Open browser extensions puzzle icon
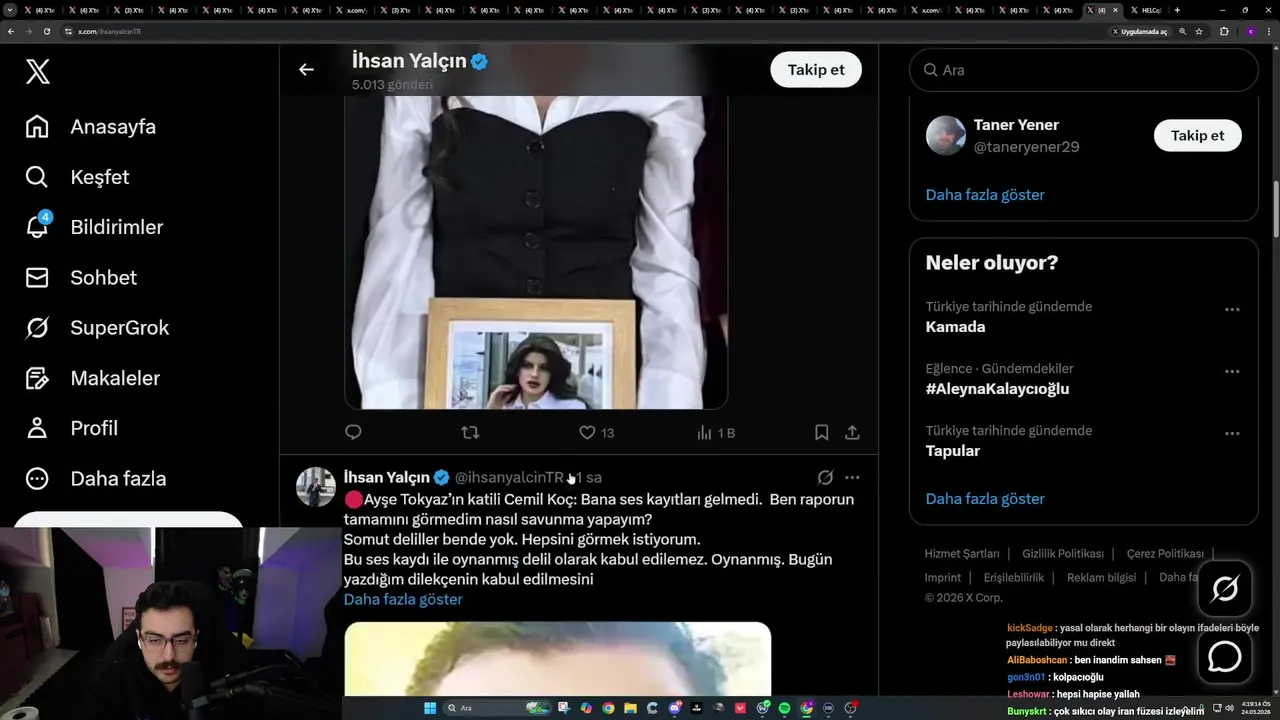1280x720 pixels. pos(1224,31)
